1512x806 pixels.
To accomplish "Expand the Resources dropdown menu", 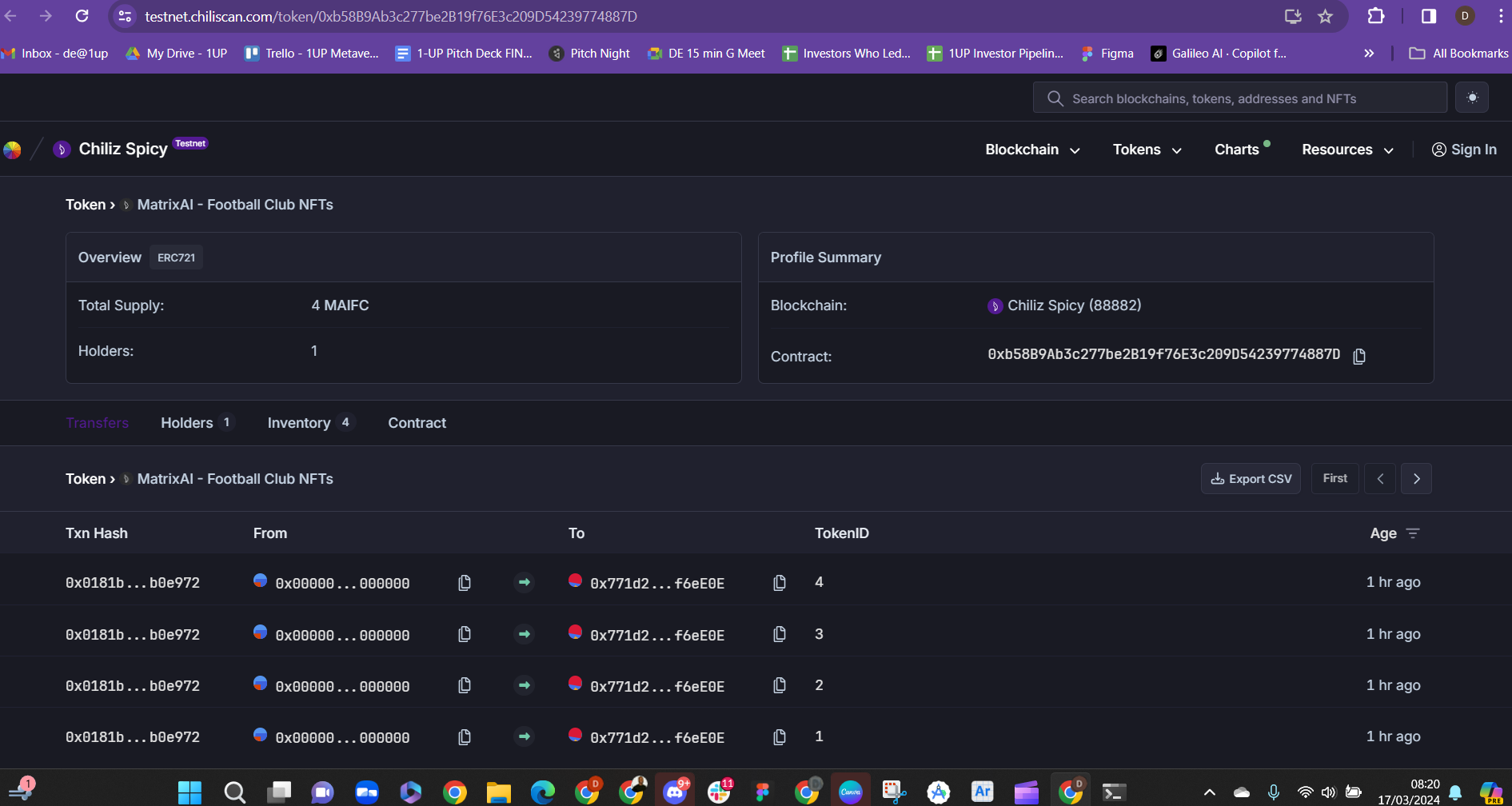I will pos(1347,150).
